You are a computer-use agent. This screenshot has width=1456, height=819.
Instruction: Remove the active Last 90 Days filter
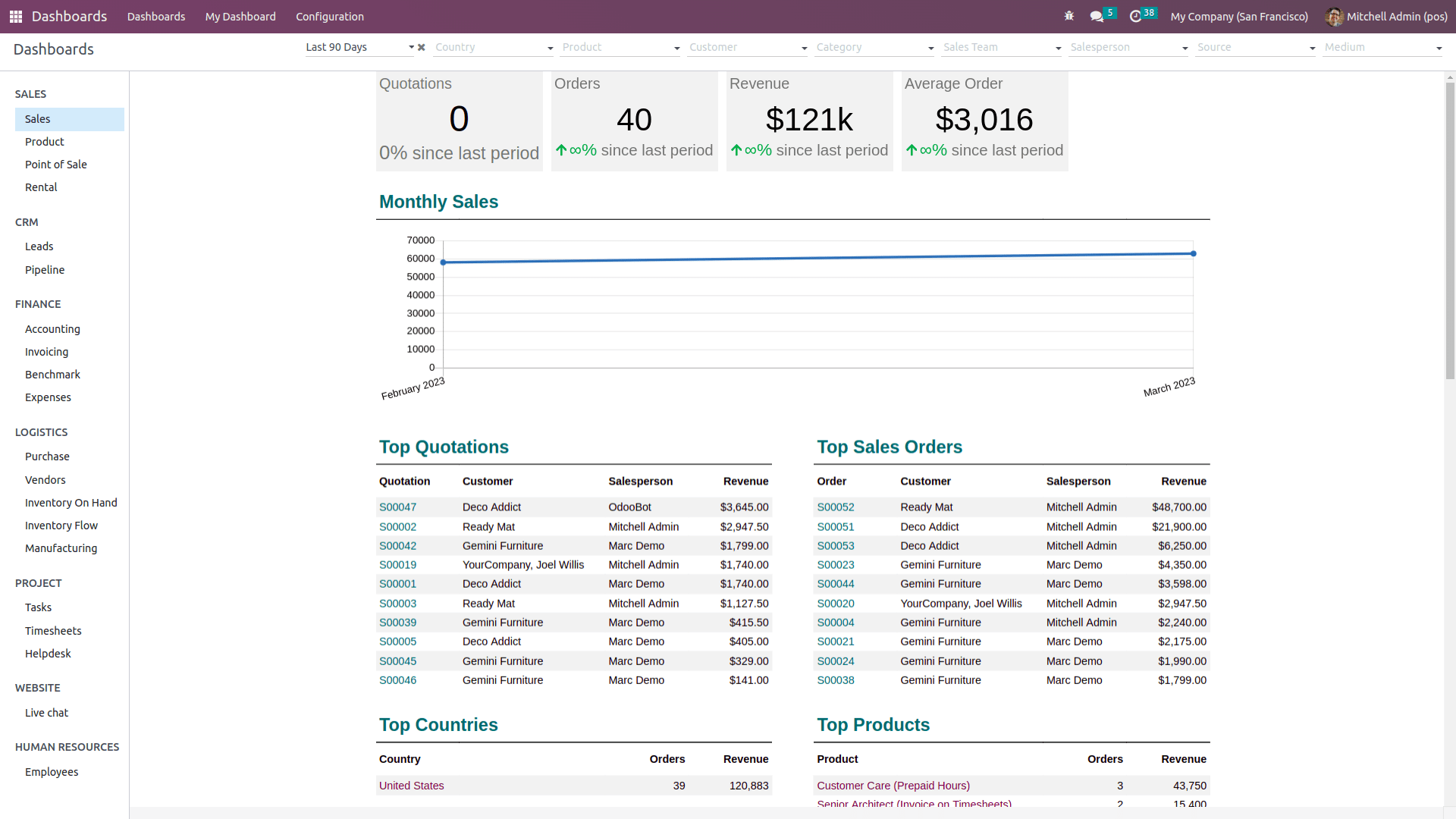[421, 47]
